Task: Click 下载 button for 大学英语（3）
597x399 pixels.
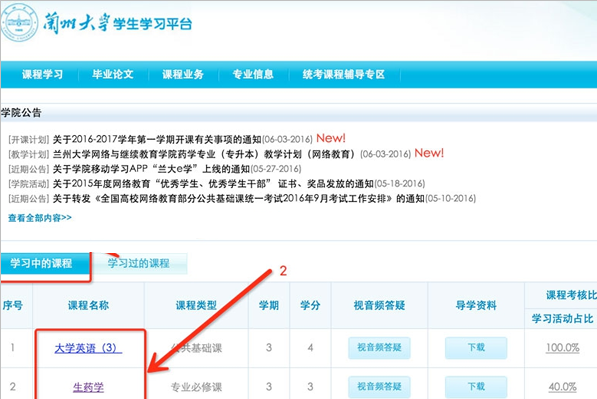Action: point(476,348)
